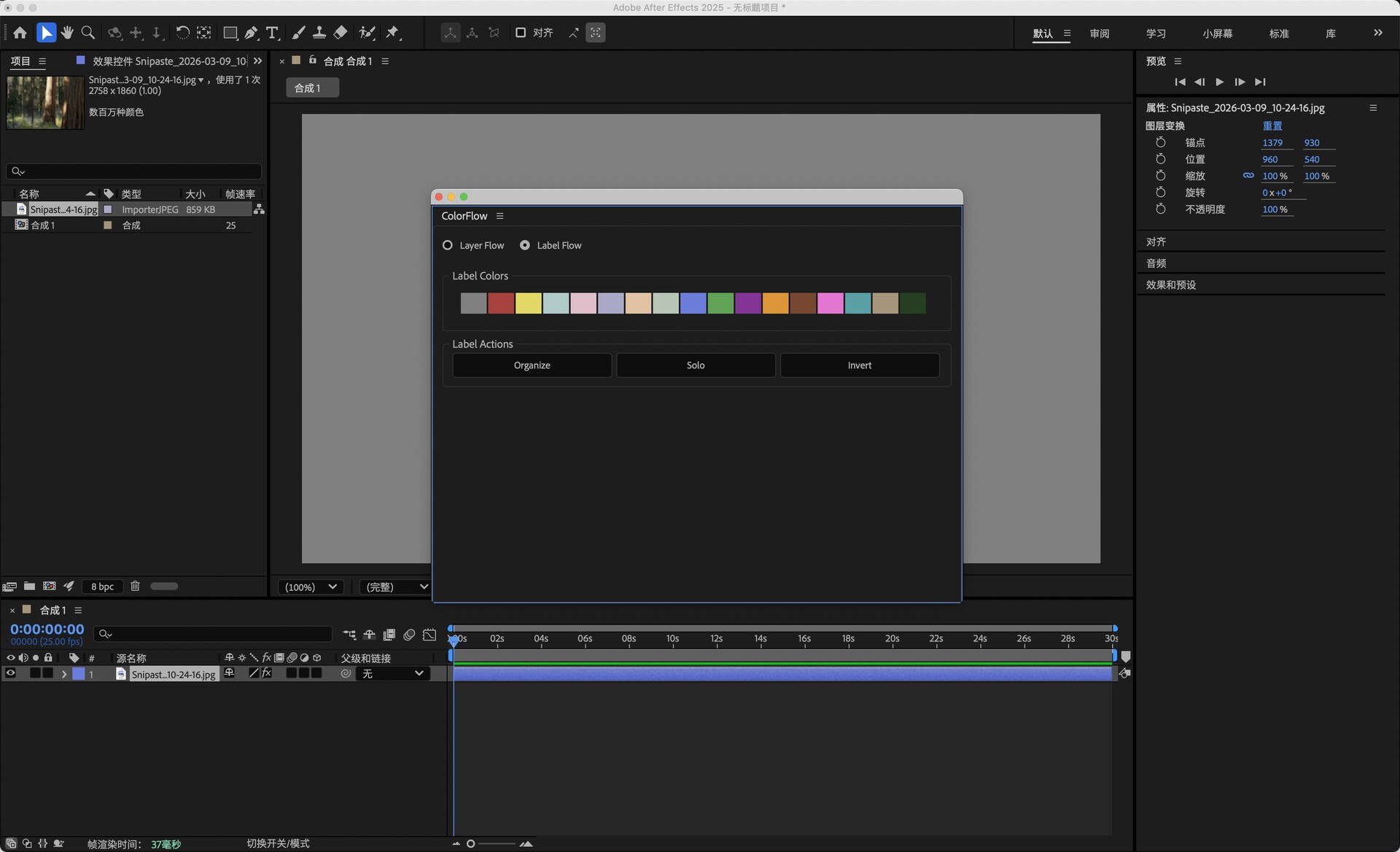Click the Organize button in ColorFlow
Image resolution: width=1400 pixels, height=852 pixels.
click(x=532, y=365)
